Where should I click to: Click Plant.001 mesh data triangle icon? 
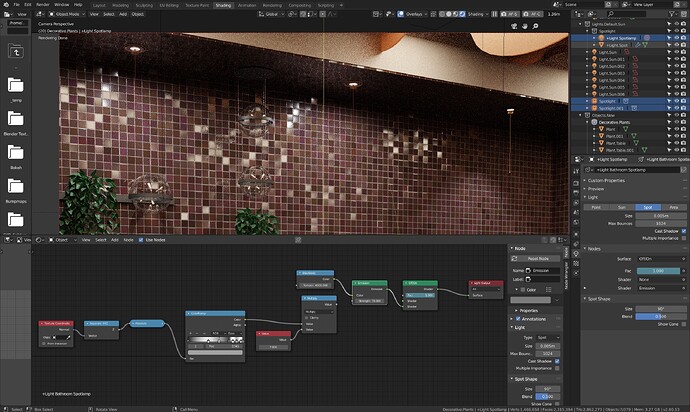[x=634, y=136]
